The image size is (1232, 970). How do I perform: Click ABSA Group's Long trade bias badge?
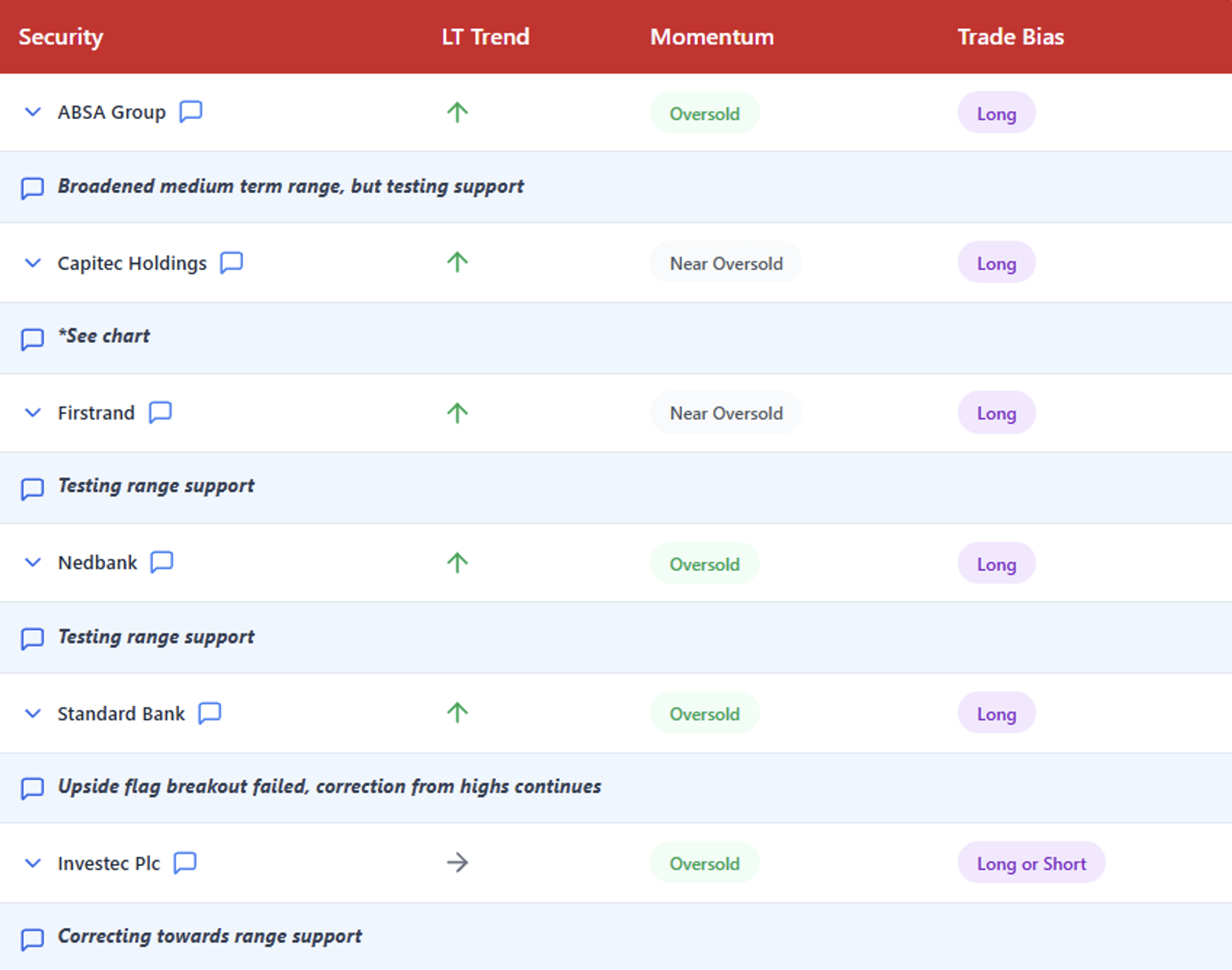[x=996, y=113]
